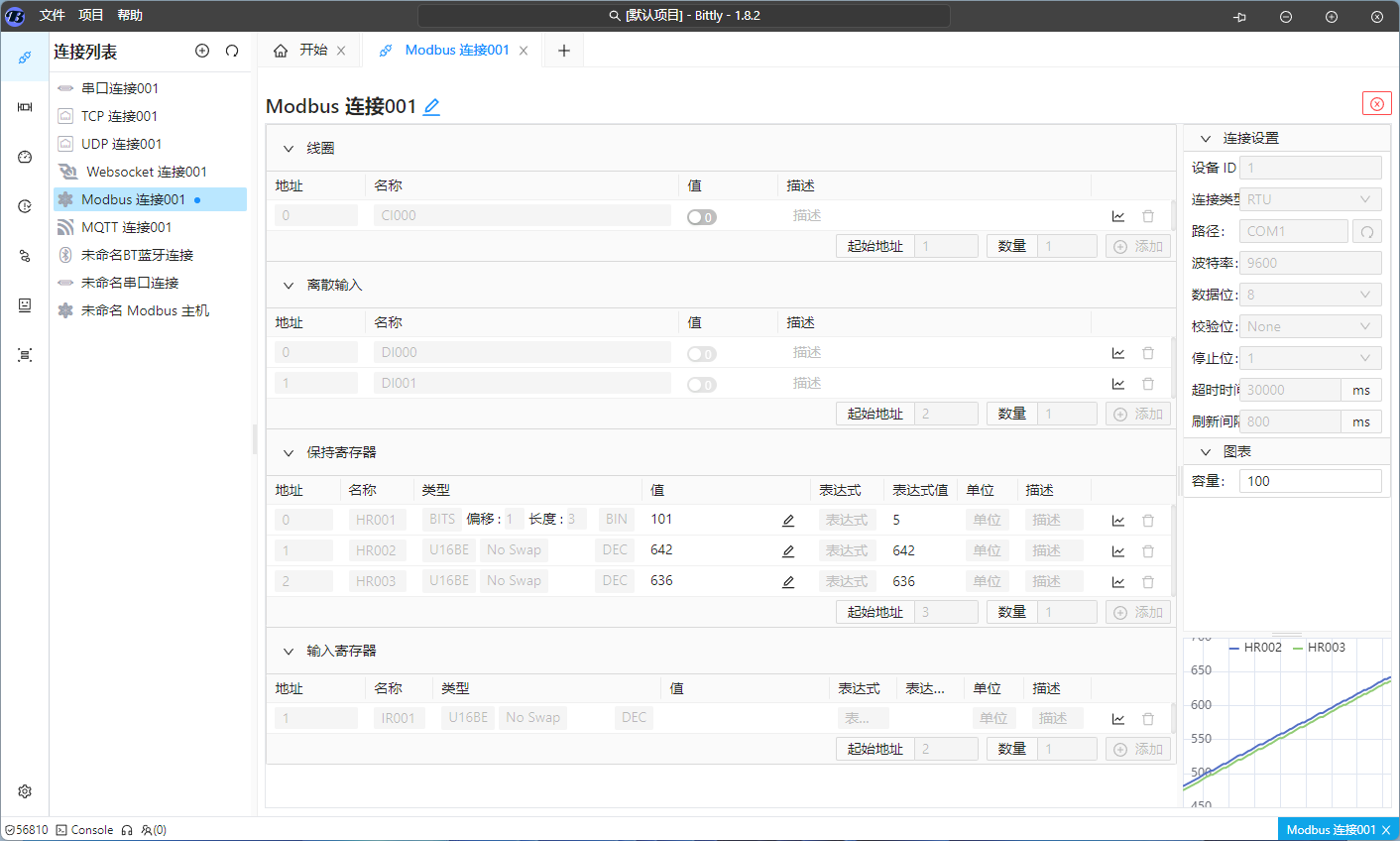Show chart for HR001 register
The image size is (1400, 841).
click(1118, 521)
